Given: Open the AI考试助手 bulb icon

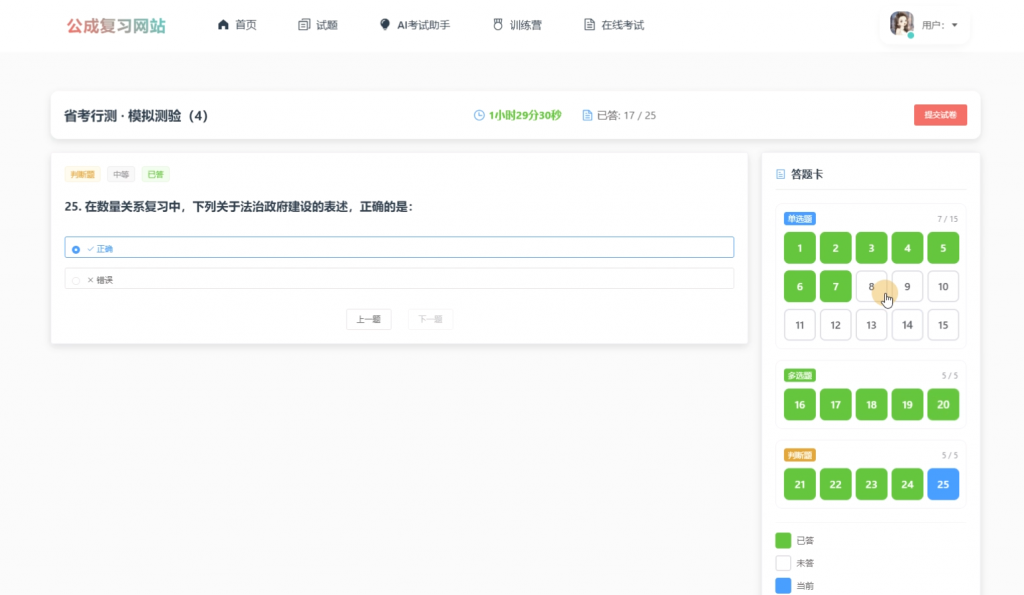Looking at the screenshot, I should point(385,25).
